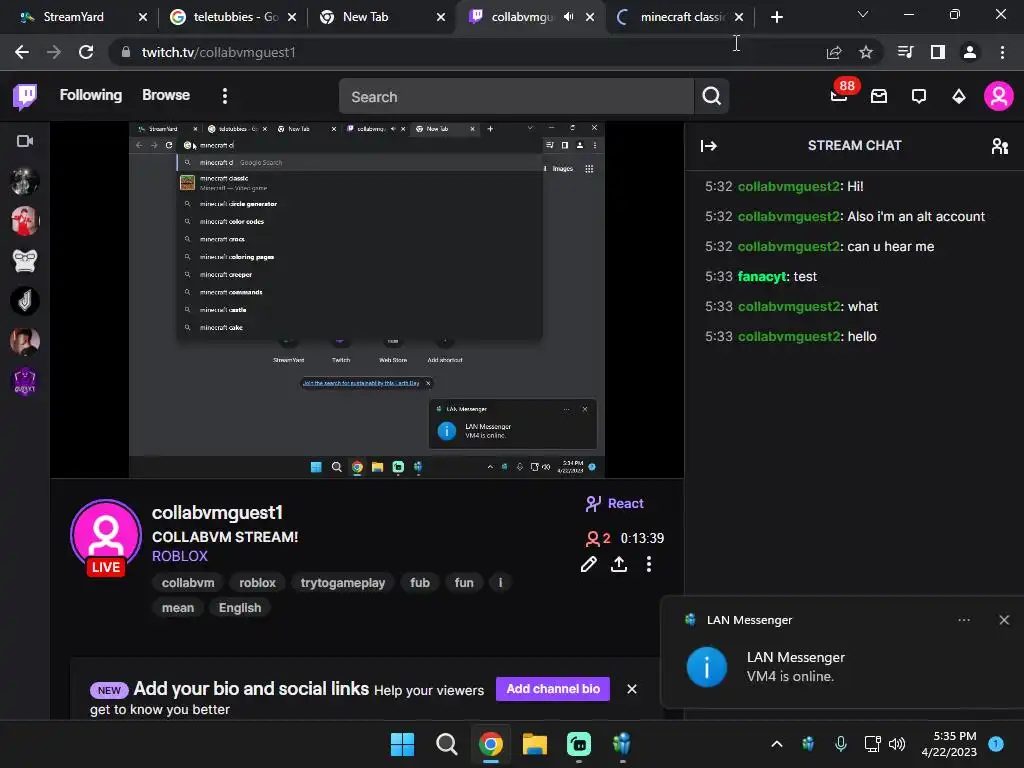Open the pink user avatar menu
Image resolution: width=1024 pixels, height=768 pixels.
click(x=999, y=97)
